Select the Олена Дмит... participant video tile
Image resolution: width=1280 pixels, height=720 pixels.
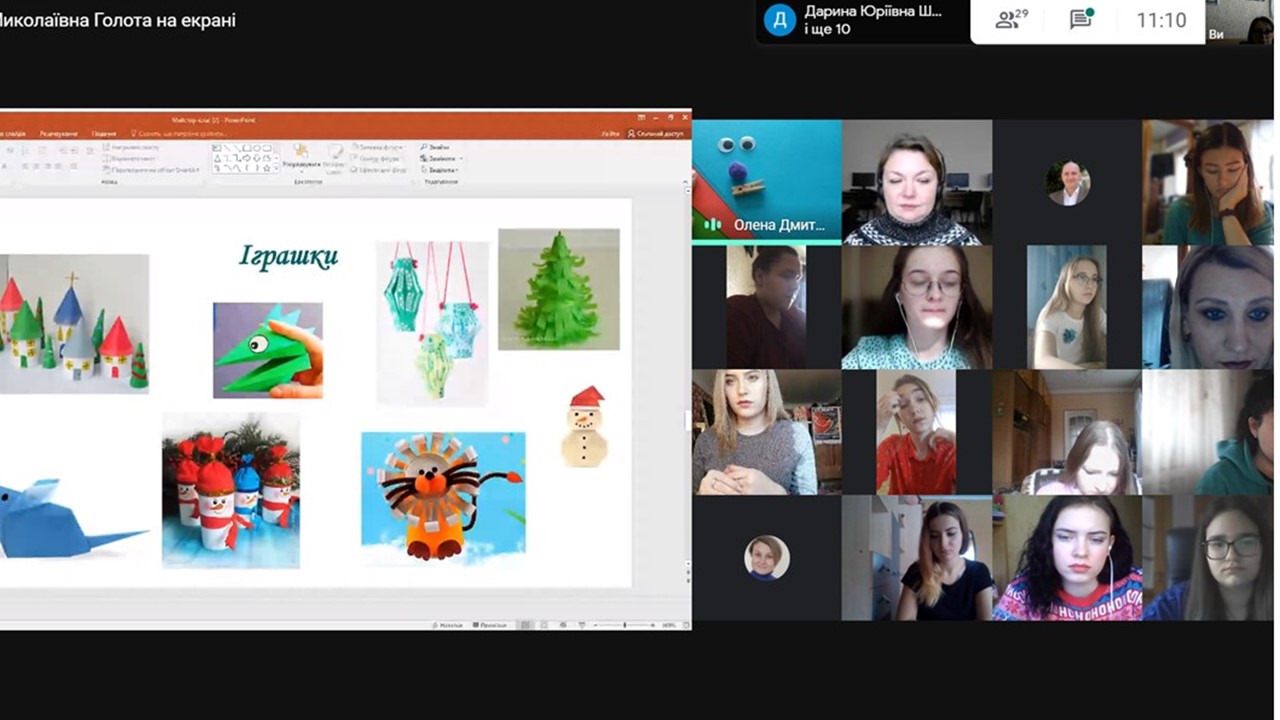(x=766, y=181)
